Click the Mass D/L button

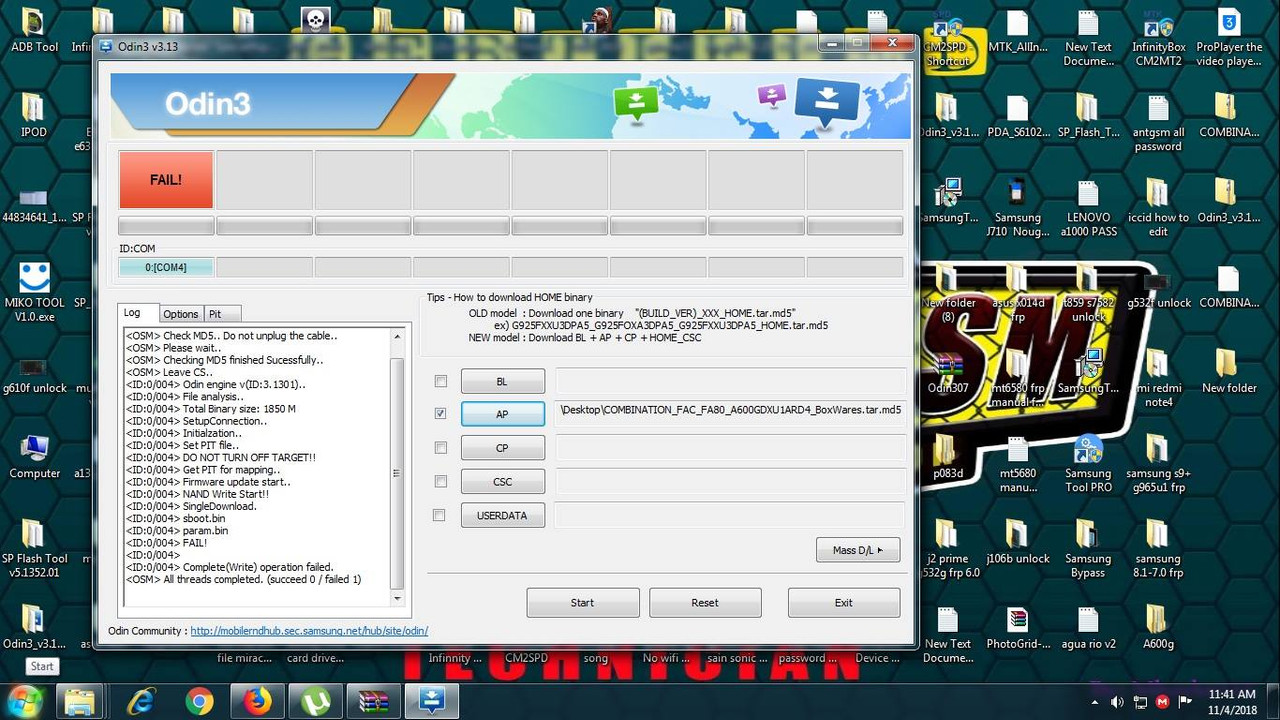pyautogui.click(x=858, y=550)
